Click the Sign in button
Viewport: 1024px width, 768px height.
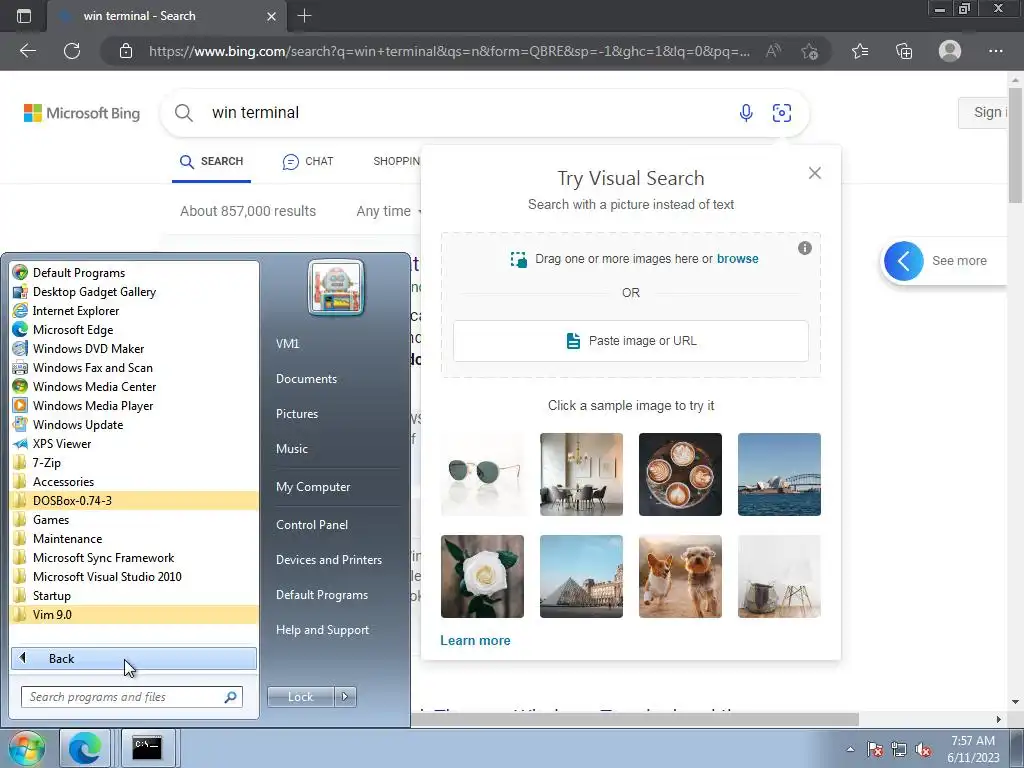tap(983, 112)
